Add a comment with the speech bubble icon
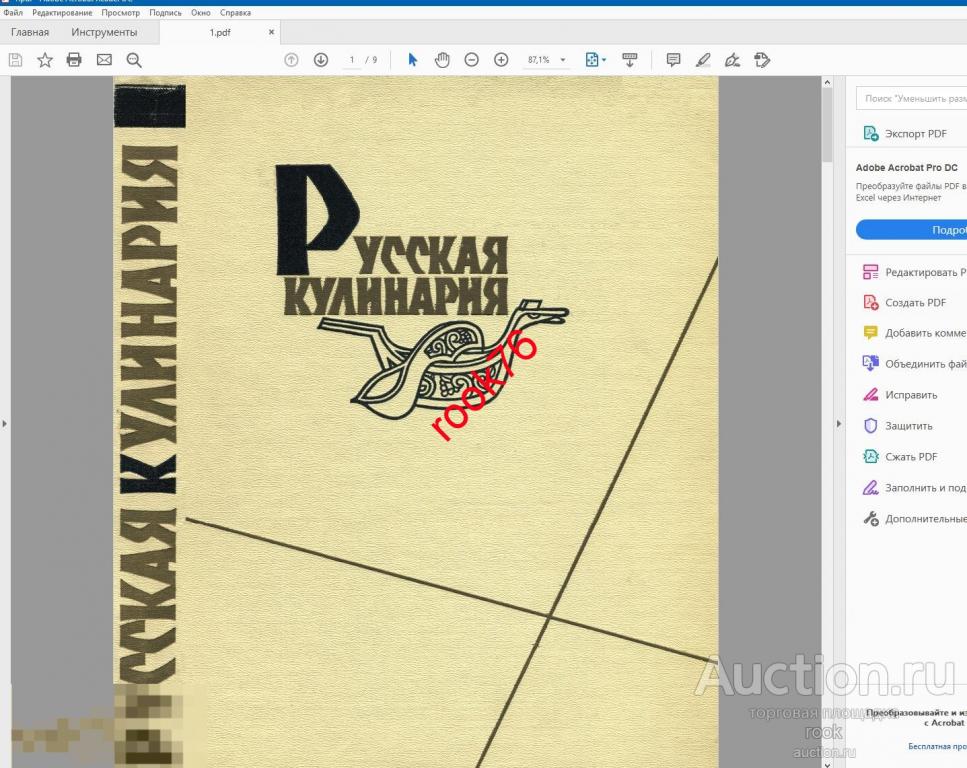The width and height of the screenshot is (967, 768). [673, 60]
